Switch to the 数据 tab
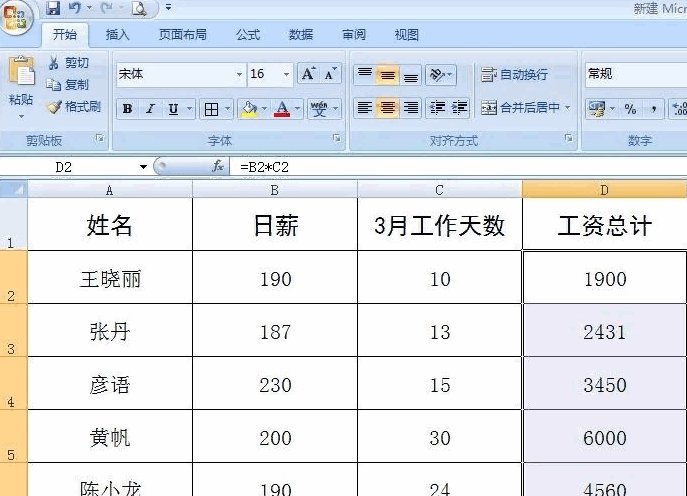 point(301,35)
